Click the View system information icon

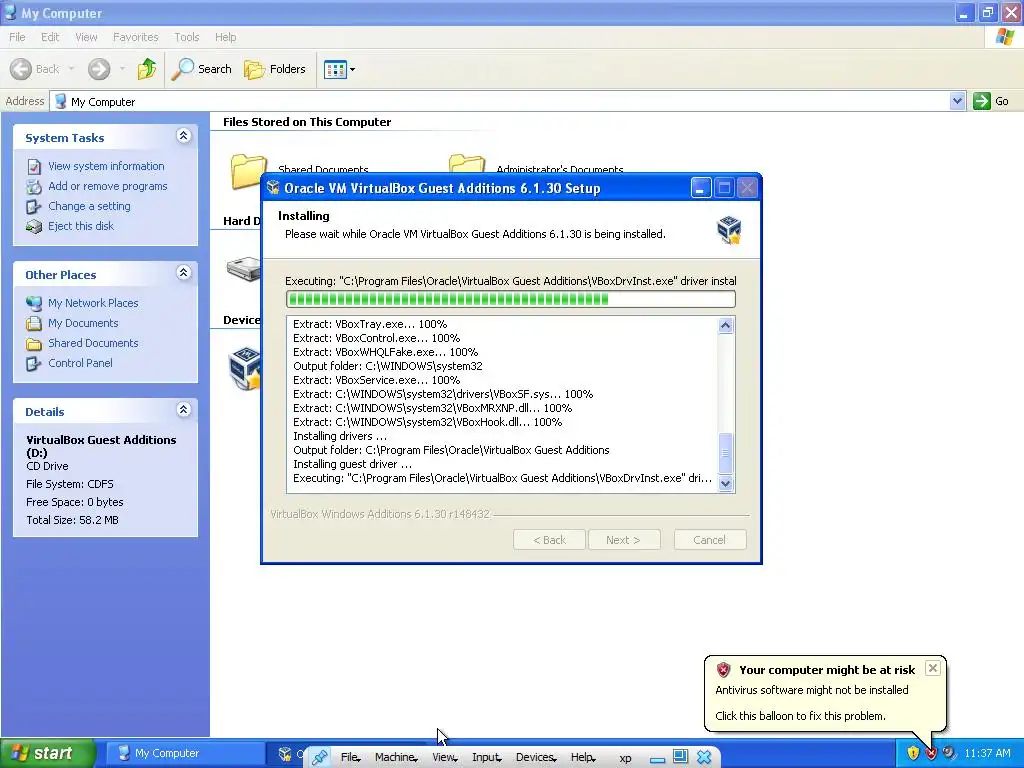click(x=34, y=167)
